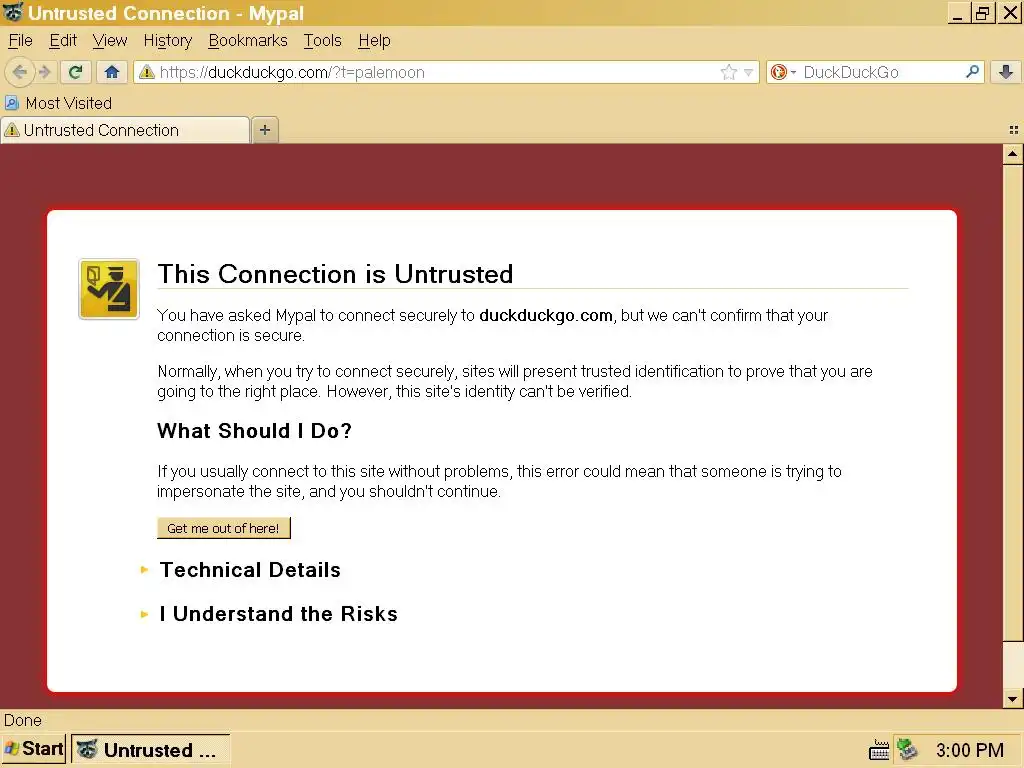Viewport: 1024px width, 768px height.
Task: Open the Downloads arrow button
Action: pyautogui.click(x=1006, y=72)
